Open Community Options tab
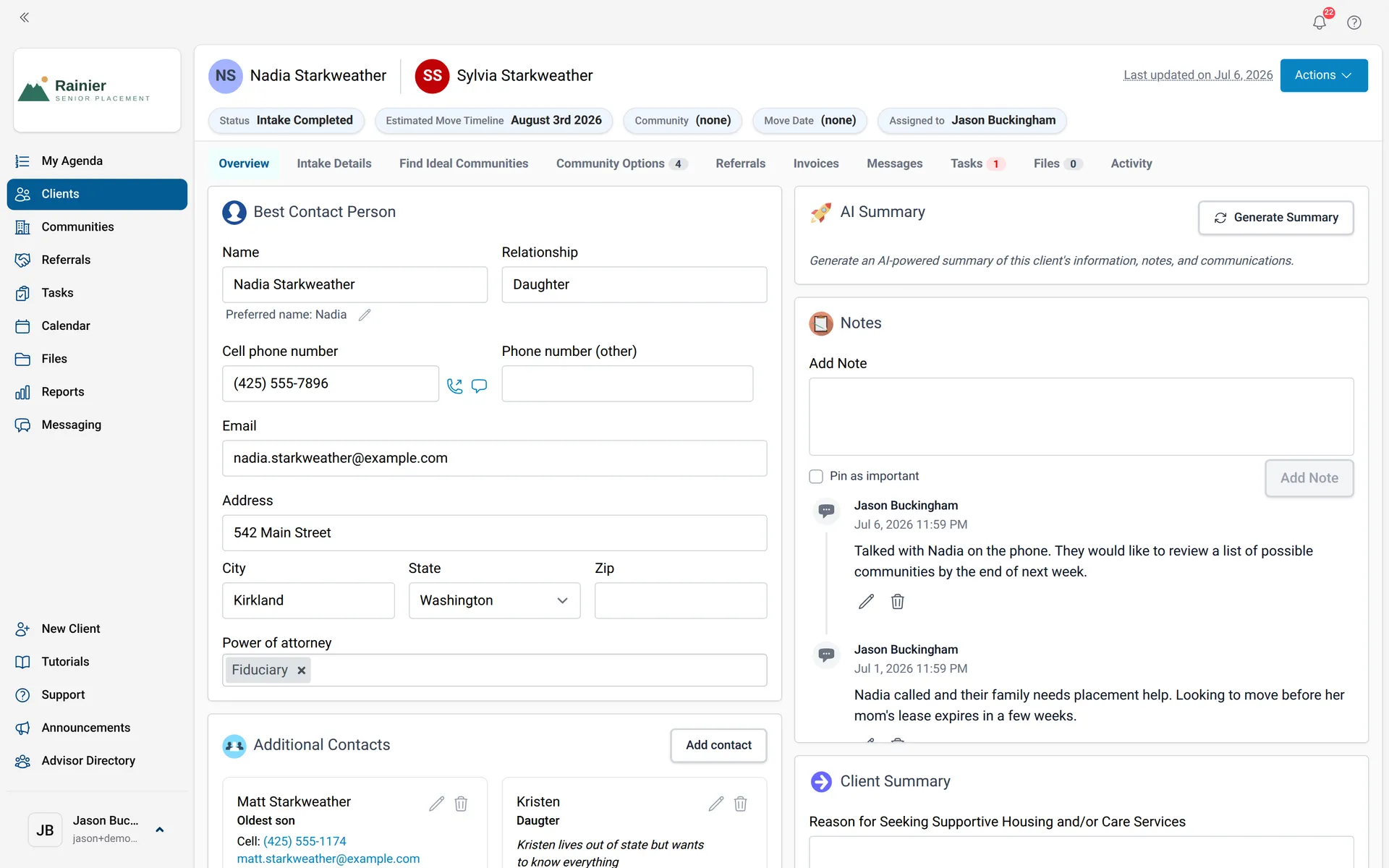The image size is (1389, 868). [x=621, y=163]
